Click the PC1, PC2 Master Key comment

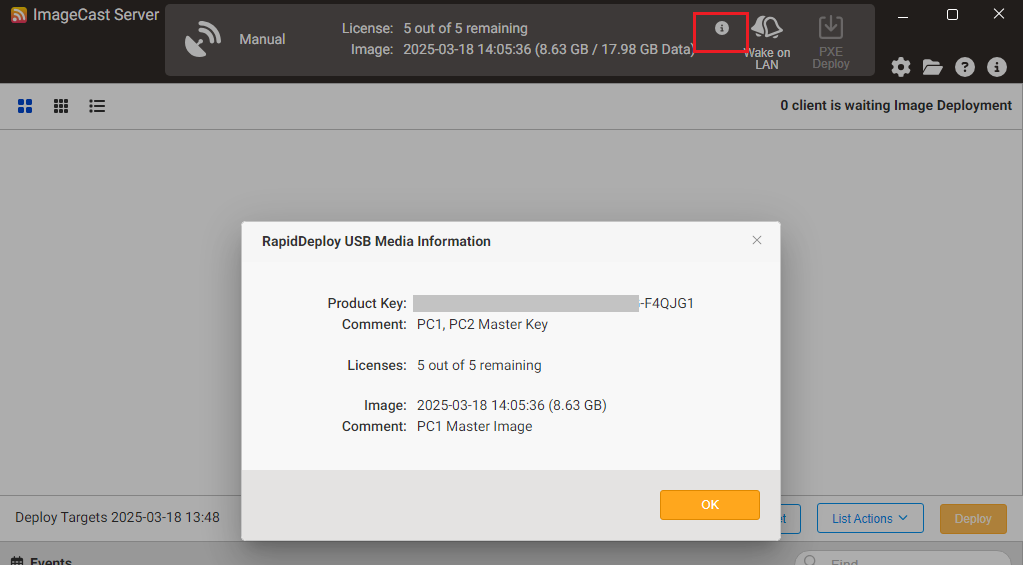click(482, 324)
